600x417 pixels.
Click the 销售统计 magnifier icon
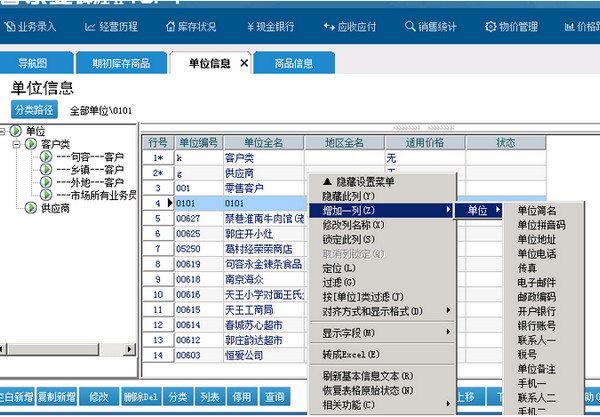(x=410, y=27)
